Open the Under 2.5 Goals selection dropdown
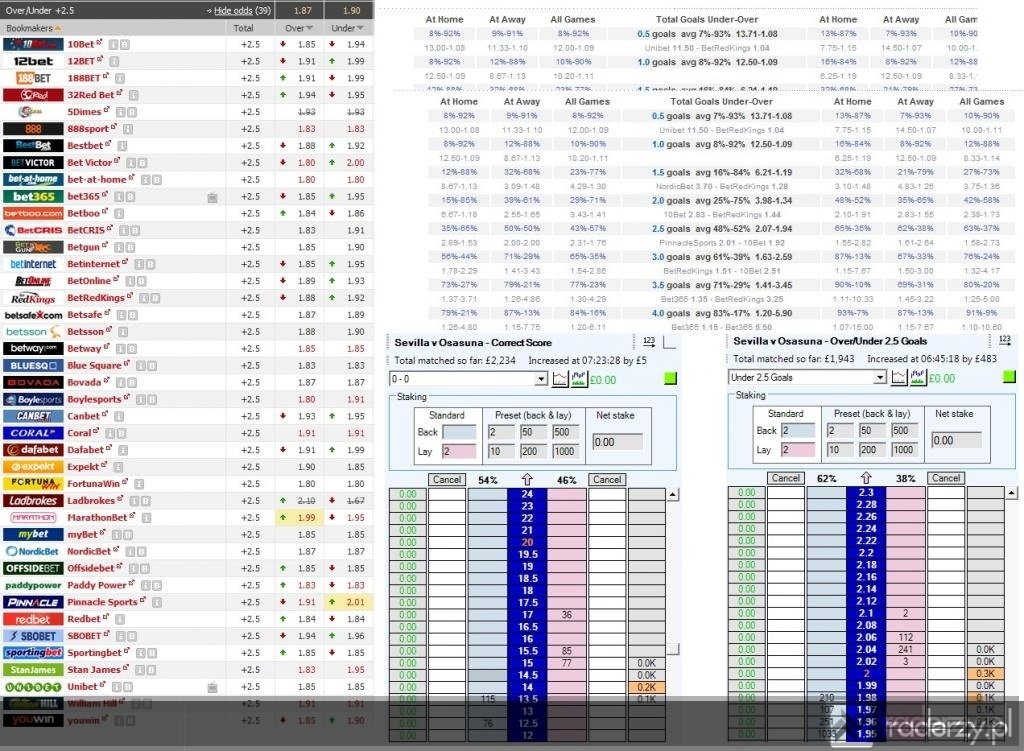Image resolution: width=1024 pixels, height=751 pixels. click(x=808, y=377)
